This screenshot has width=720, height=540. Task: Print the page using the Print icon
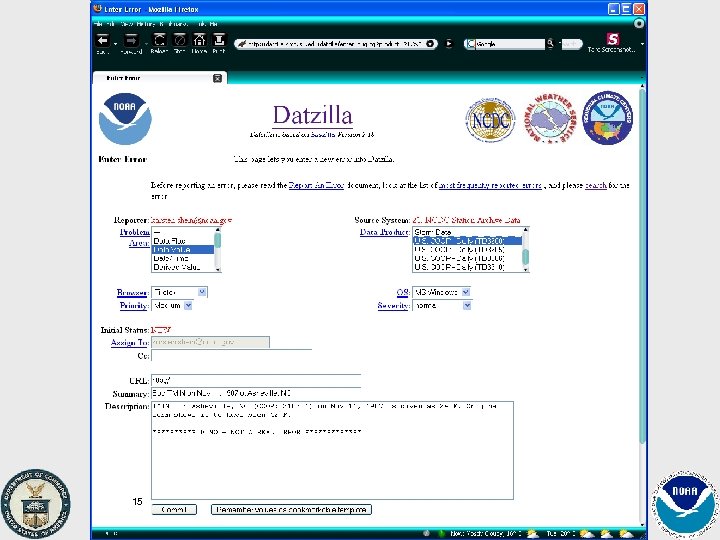[219, 40]
